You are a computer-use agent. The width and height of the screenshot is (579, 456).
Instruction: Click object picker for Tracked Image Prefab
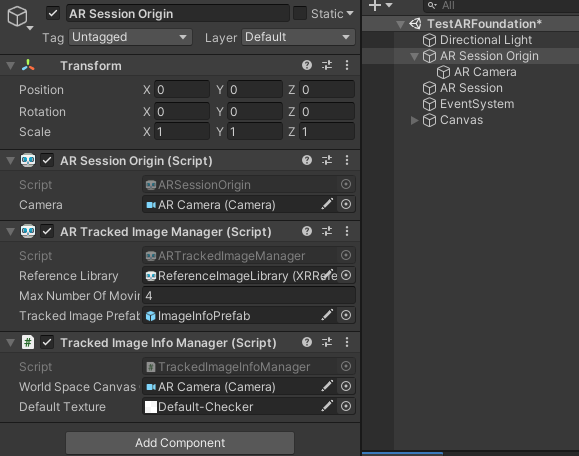(x=346, y=315)
